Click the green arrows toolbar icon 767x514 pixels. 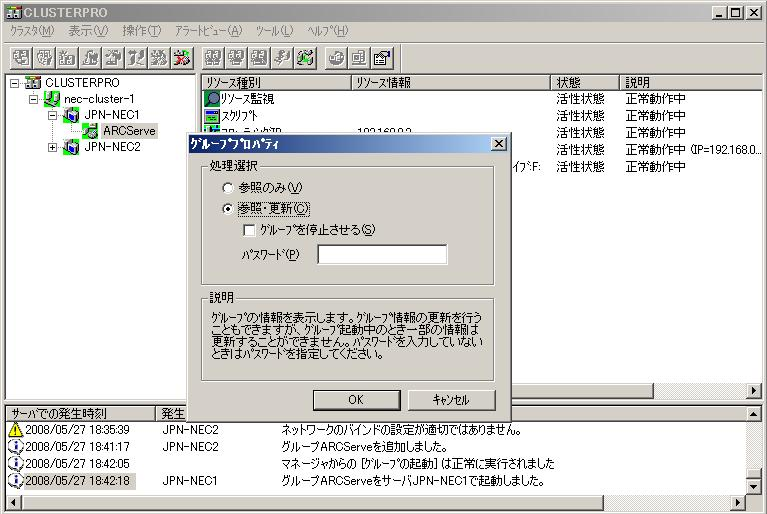coord(306,58)
